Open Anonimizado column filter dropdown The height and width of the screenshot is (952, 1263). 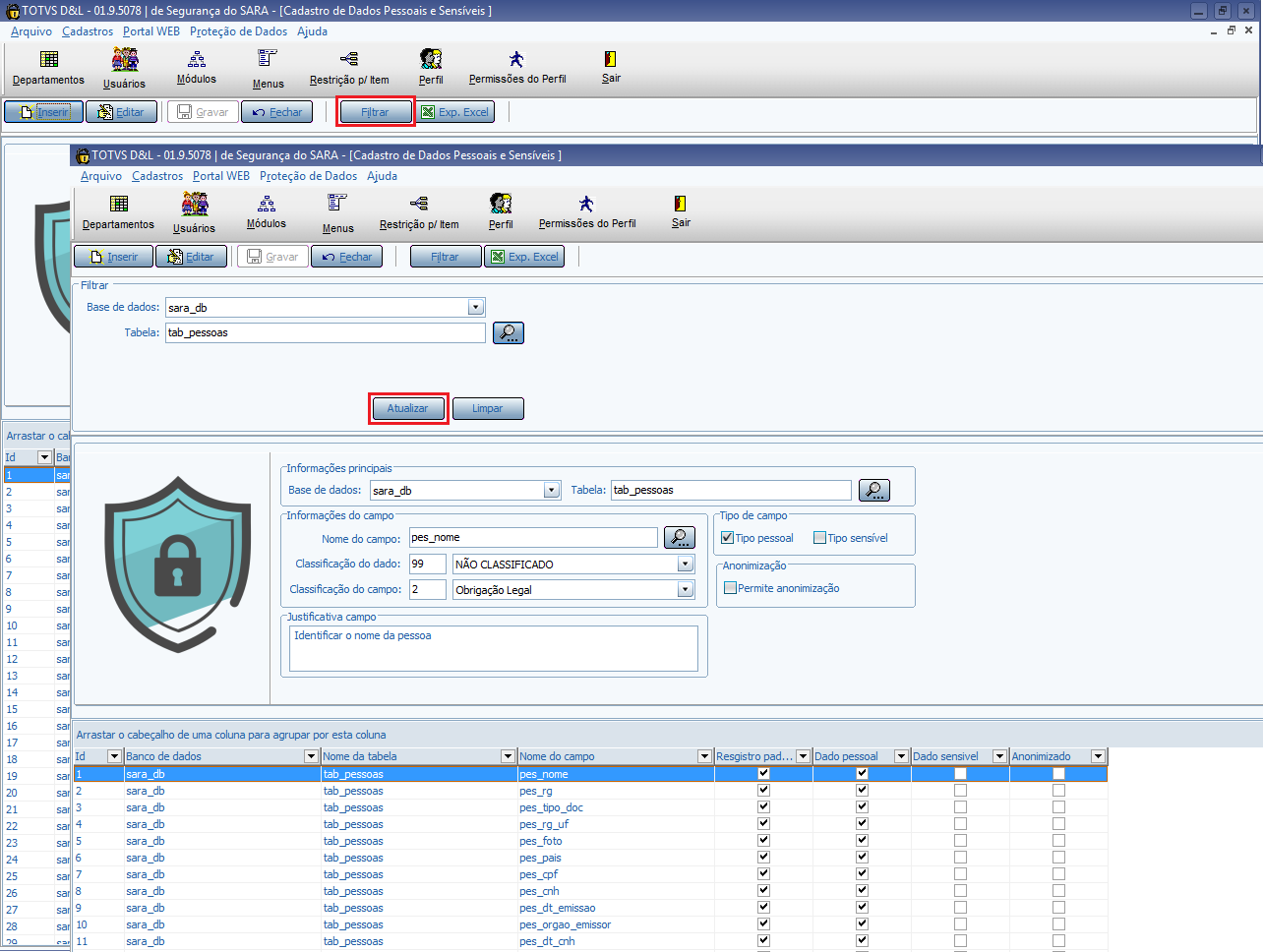click(1098, 756)
